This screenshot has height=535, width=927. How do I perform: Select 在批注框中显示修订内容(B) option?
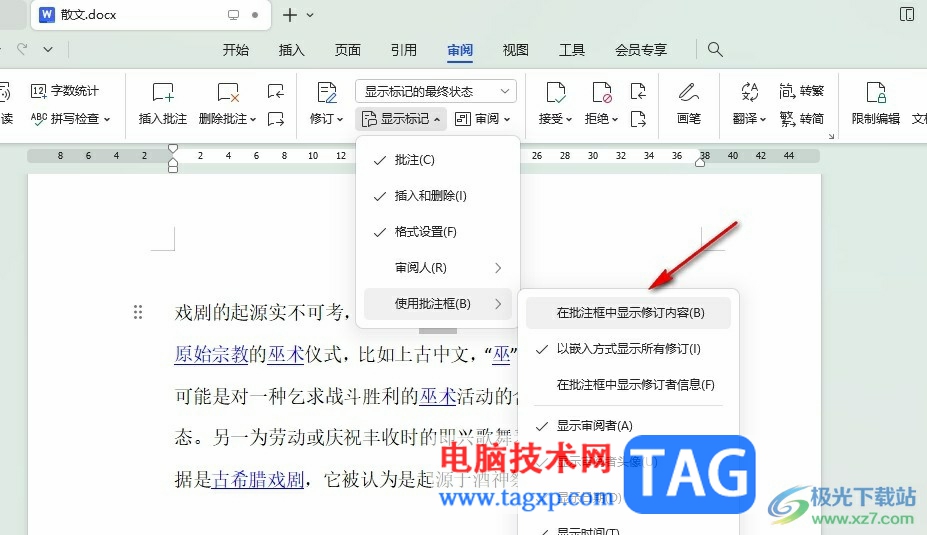tap(628, 313)
